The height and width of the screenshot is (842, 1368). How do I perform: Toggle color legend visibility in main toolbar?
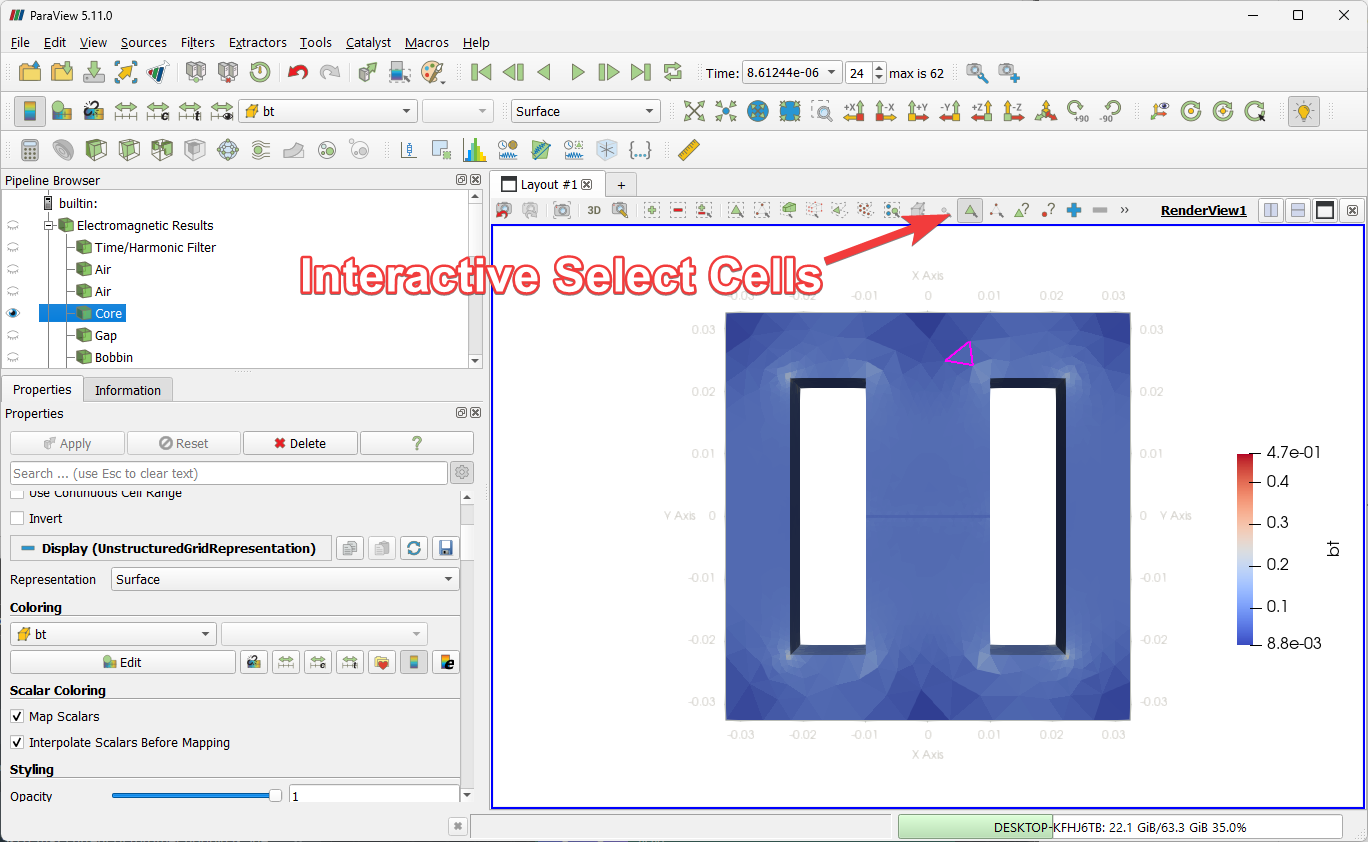(x=30, y=111)
